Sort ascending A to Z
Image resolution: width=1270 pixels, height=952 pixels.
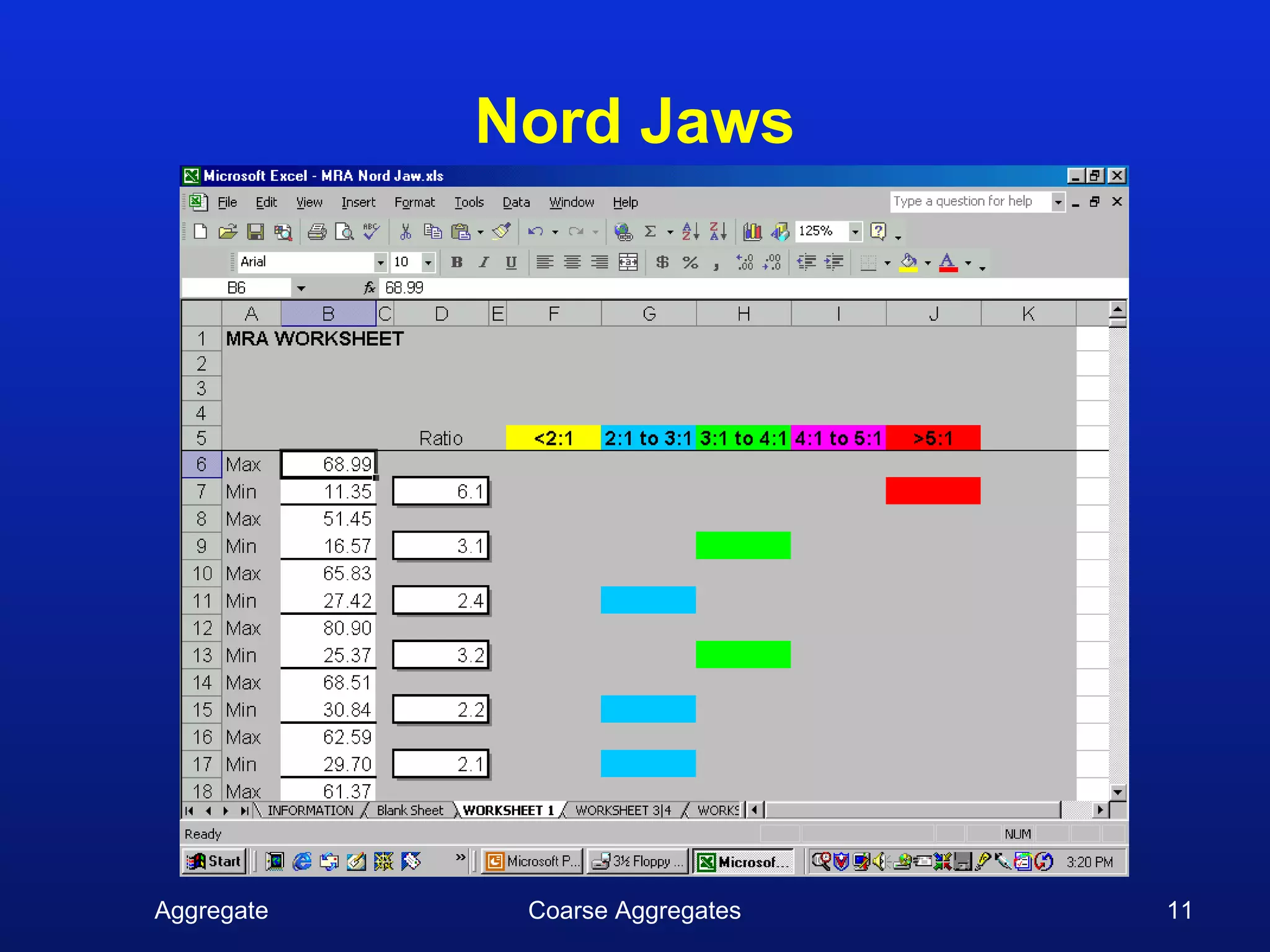click(690, 232)
